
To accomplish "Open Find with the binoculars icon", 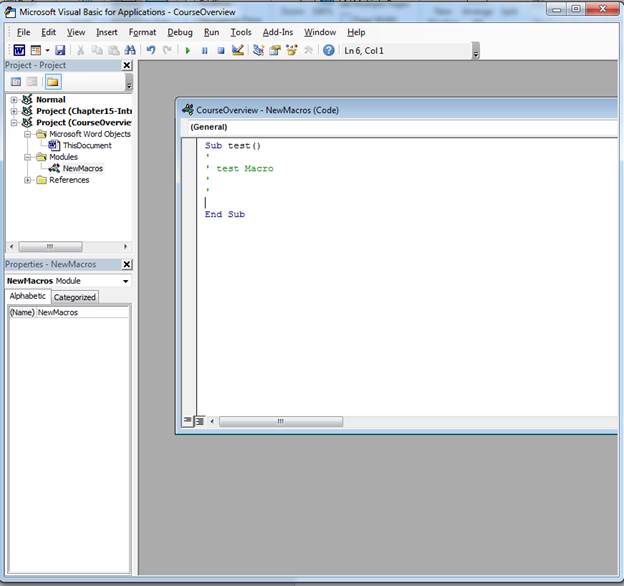I will pos(130,50).
